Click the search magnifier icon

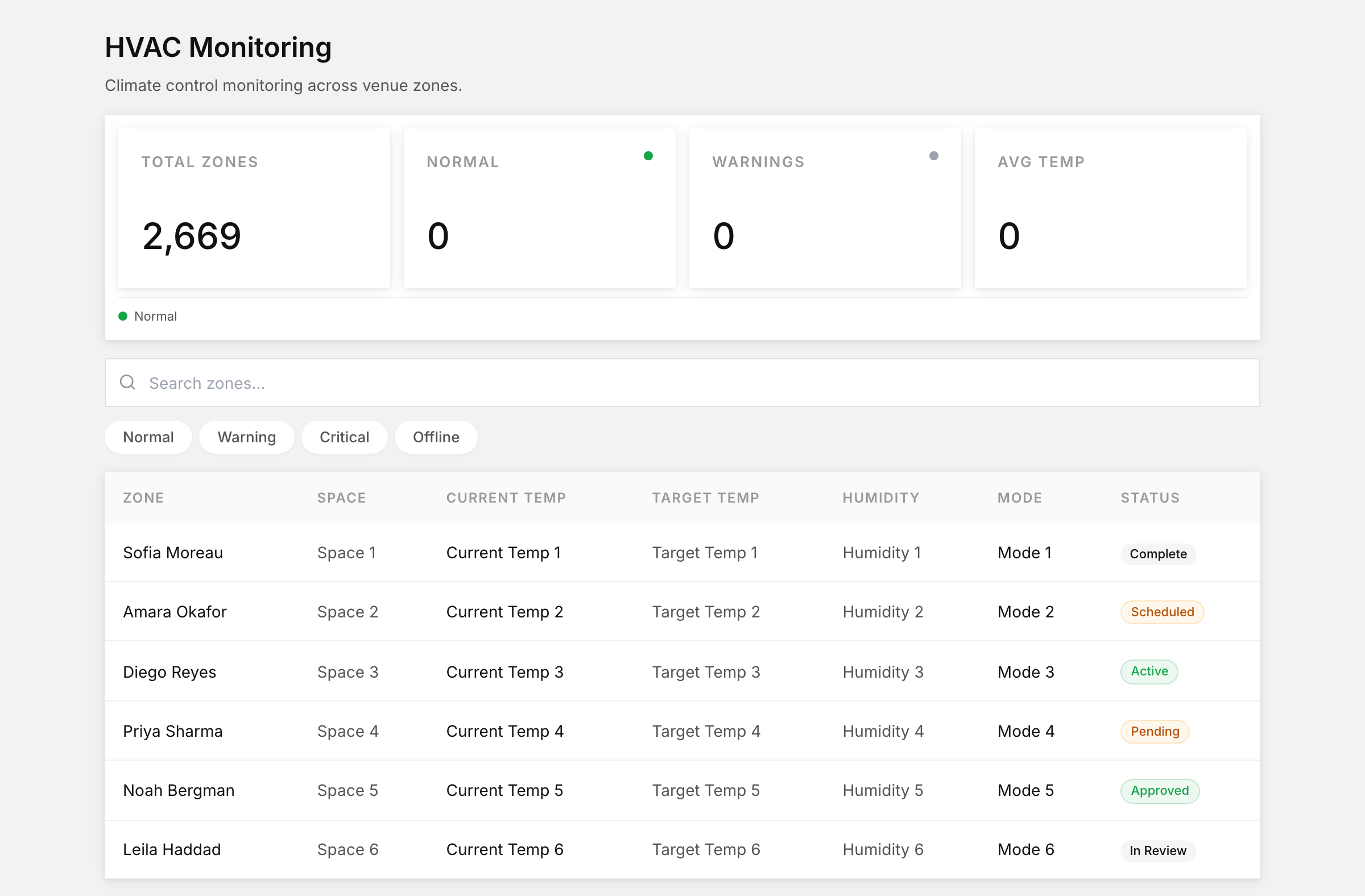[127, 383]
